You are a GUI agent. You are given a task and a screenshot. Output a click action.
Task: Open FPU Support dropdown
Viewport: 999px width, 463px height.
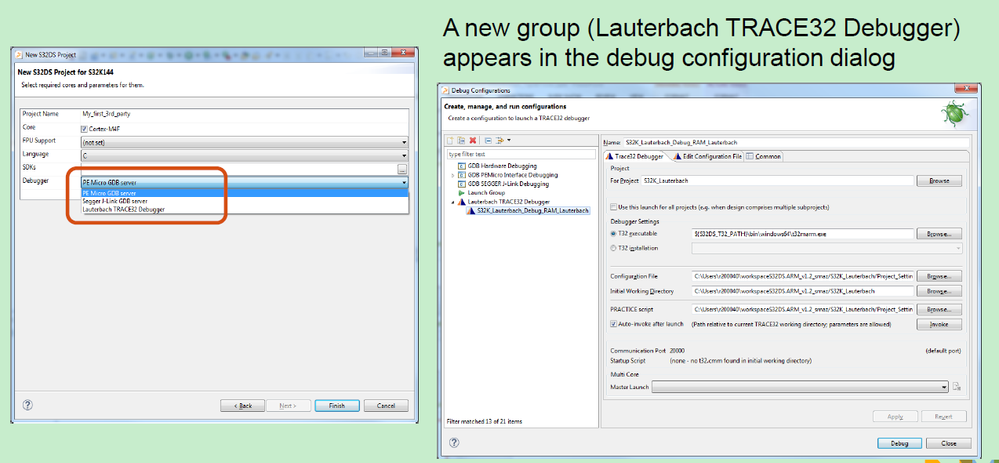pos(245,142)
